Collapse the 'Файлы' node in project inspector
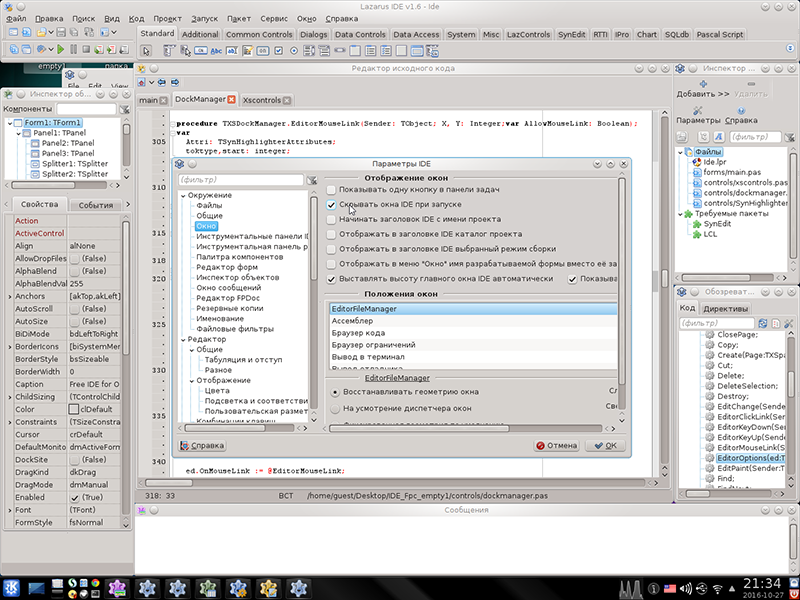 681,152
